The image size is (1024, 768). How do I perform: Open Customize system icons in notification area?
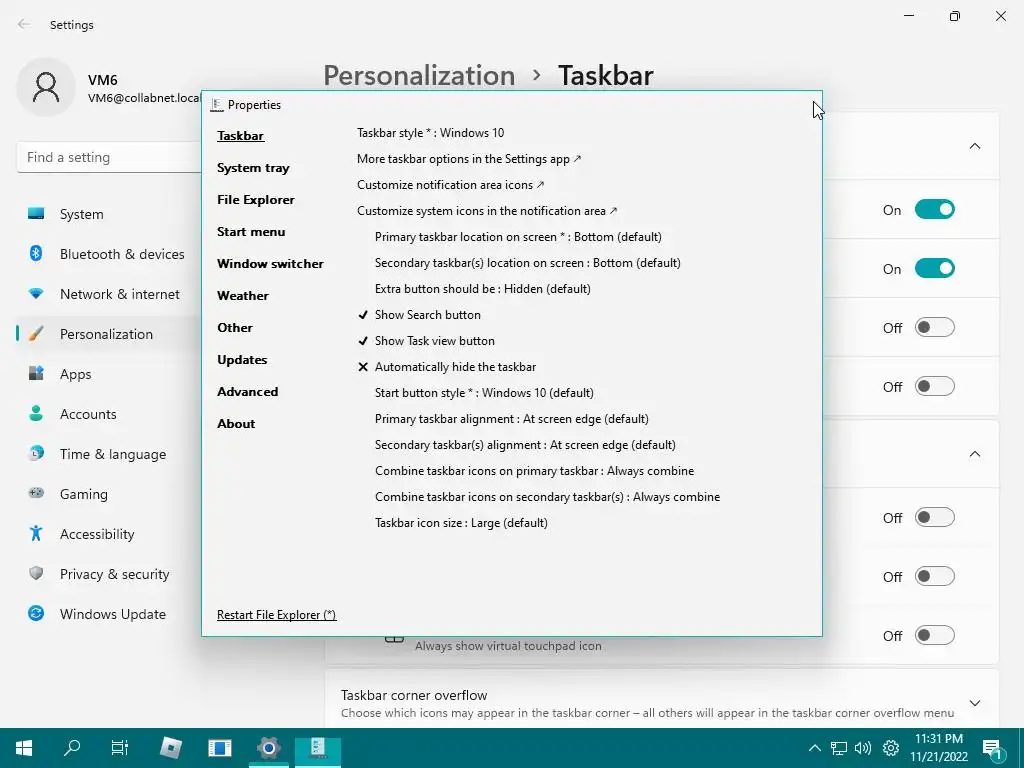click(487, 211)
